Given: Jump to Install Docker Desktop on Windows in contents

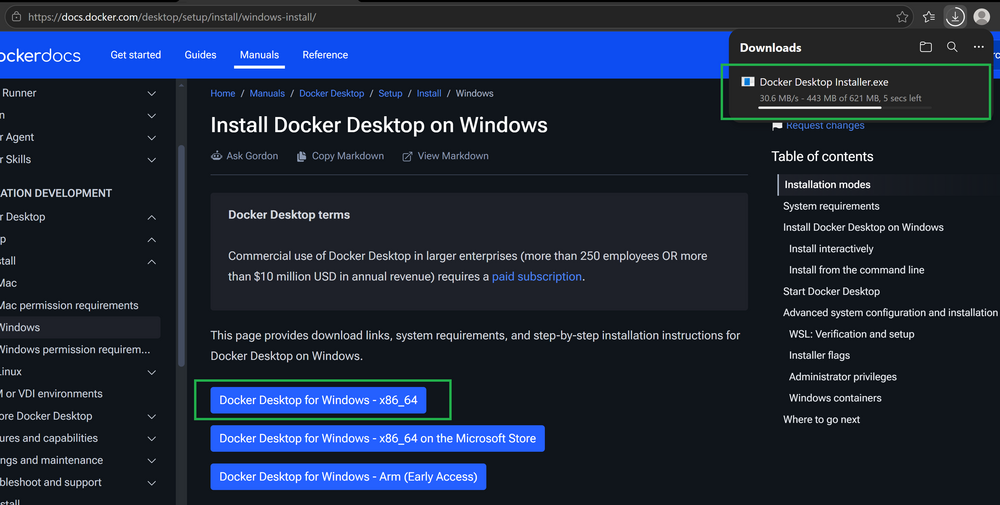Looking at the screenshot, I should click(x=863, y=227).
